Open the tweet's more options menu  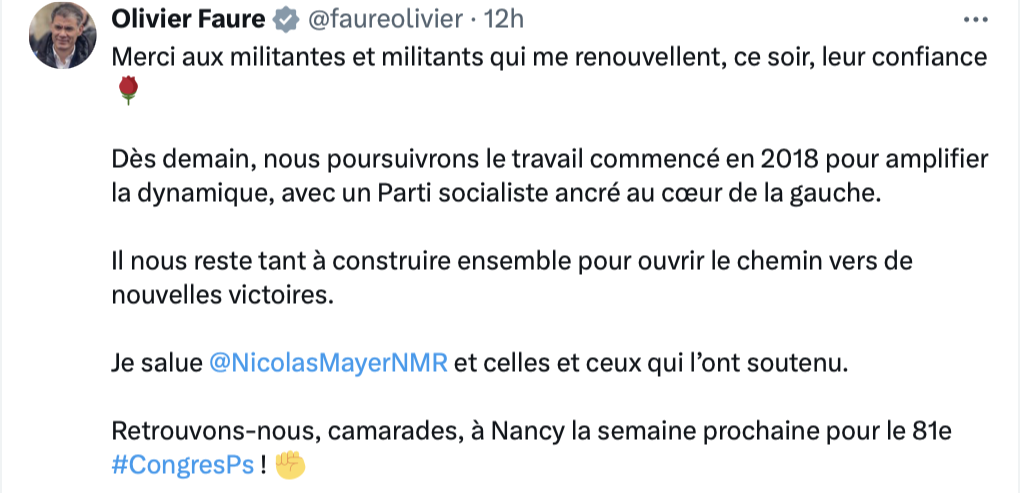click(974, 19)
